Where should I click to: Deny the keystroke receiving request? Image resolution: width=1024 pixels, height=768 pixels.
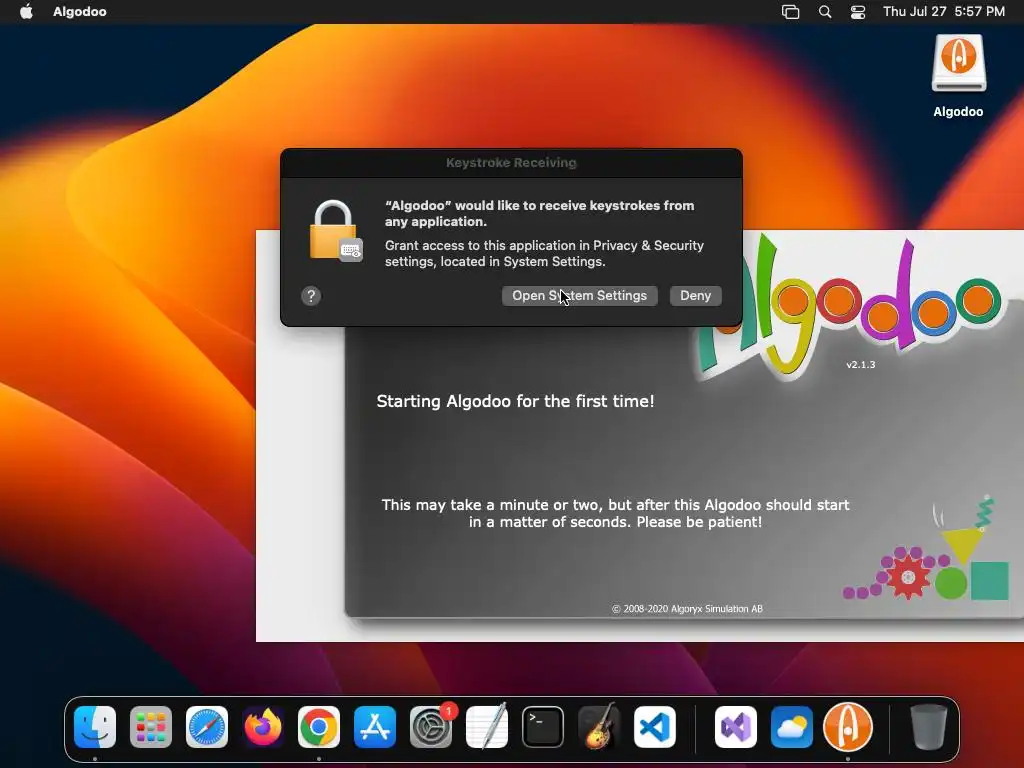[x=696, y=296]
